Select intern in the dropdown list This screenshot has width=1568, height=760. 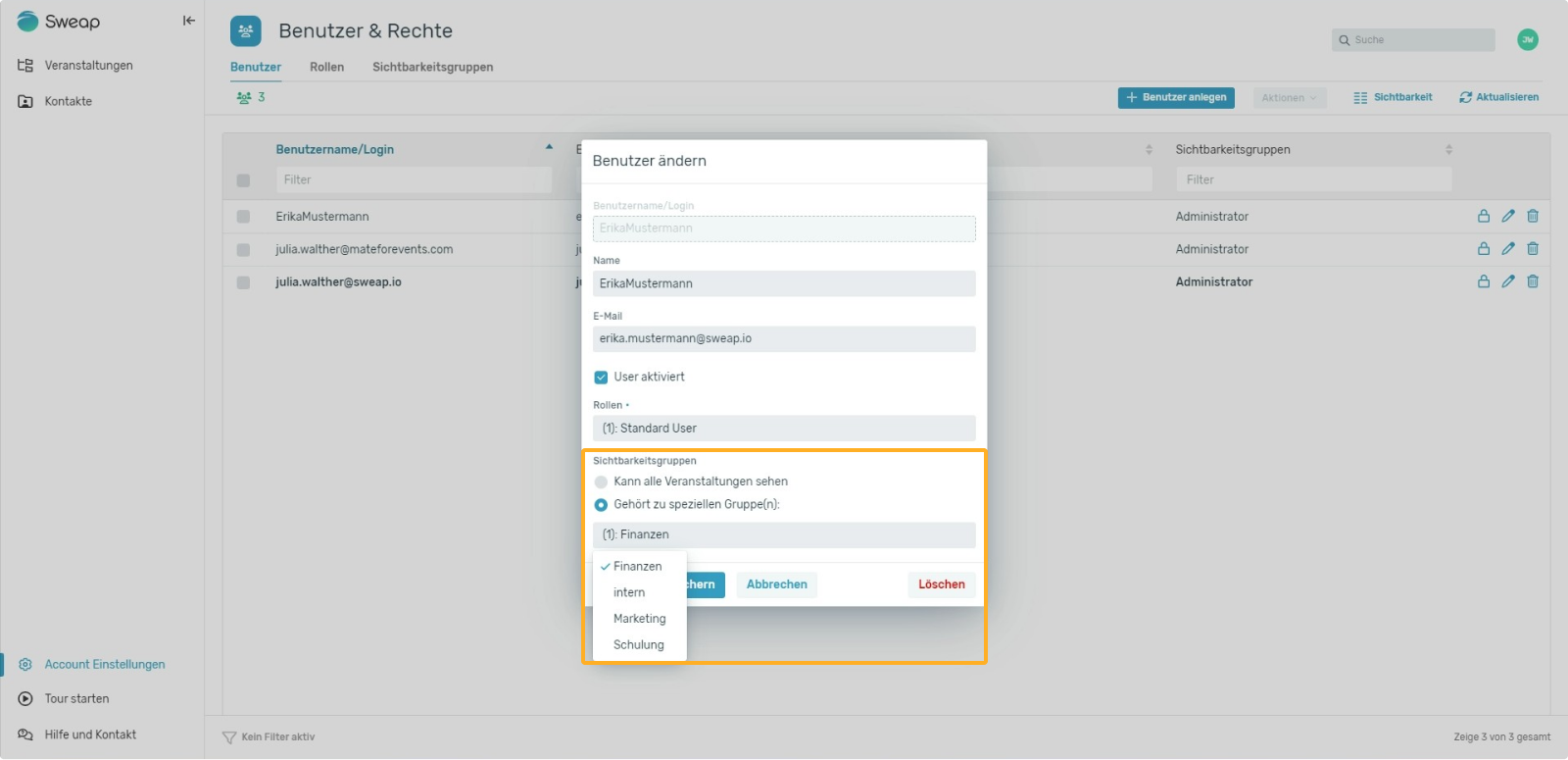639,593
